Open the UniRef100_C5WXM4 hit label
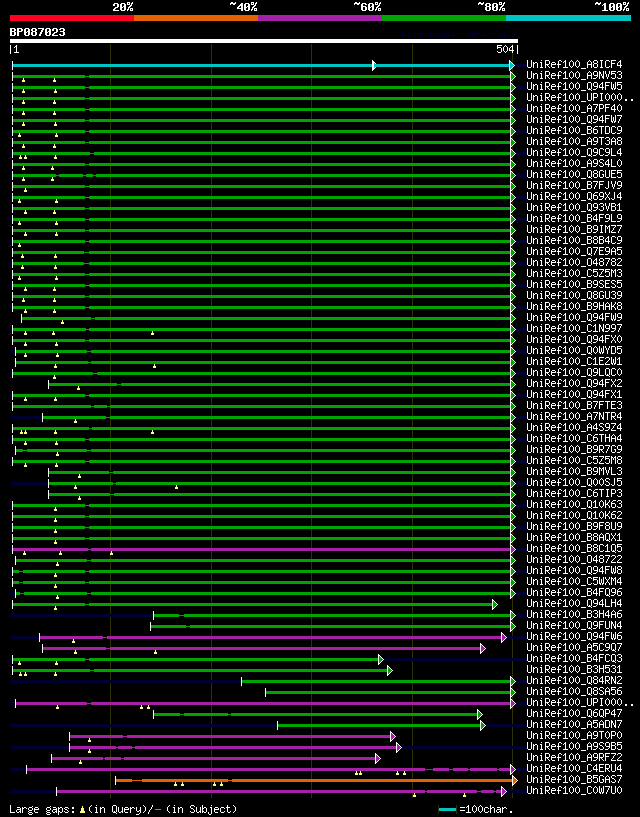The image size is (640, 817). [574, 581]
